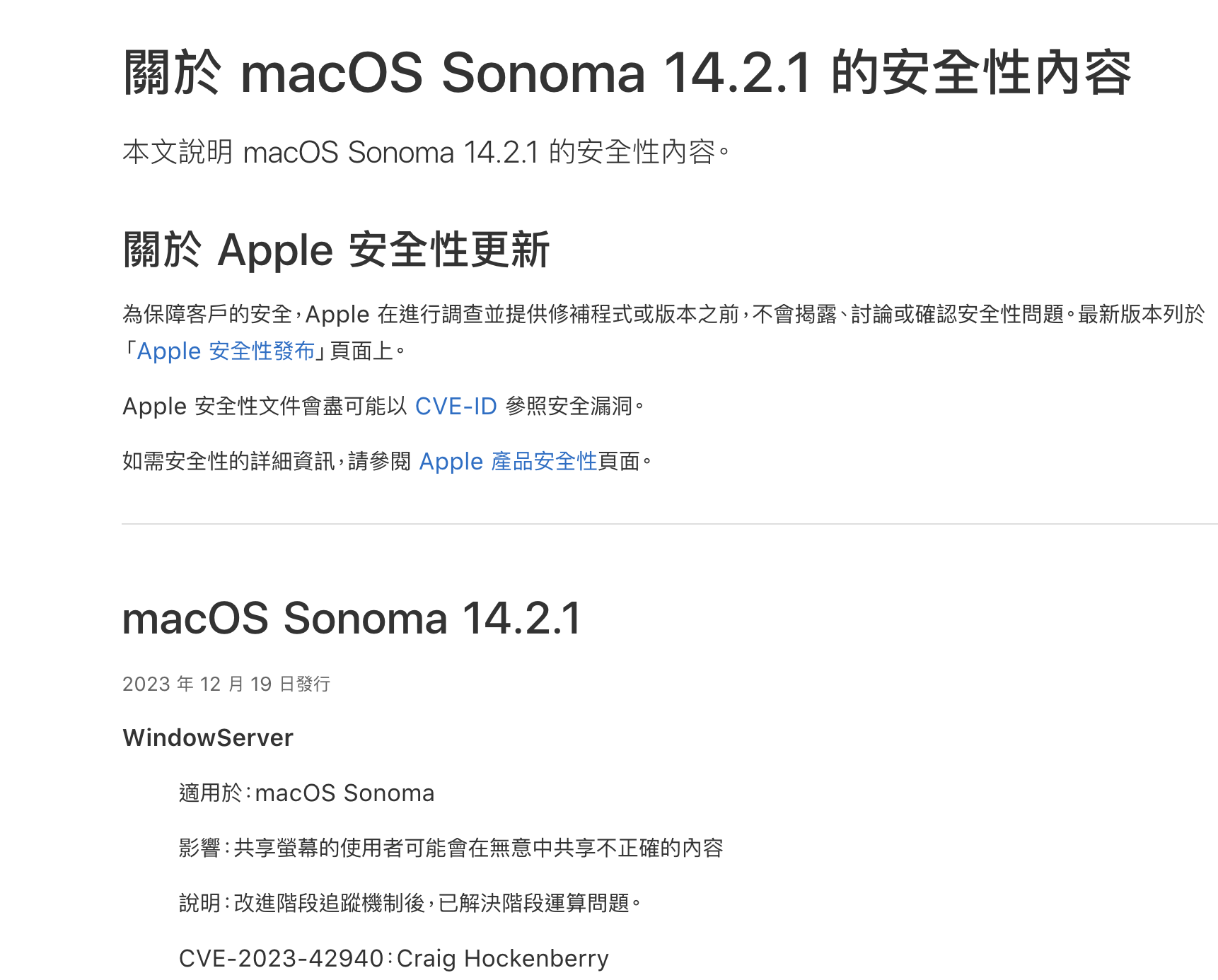This screenshot has width=1218, height=980.
Task: Follow the Apple 產品安全性 link
Action: [x=508, y=462]
